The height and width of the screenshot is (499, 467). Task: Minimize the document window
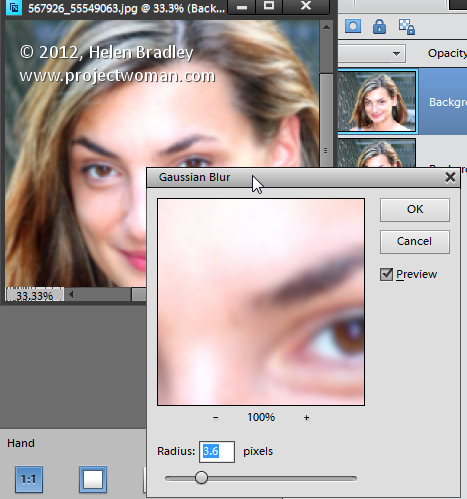[242, 6]
